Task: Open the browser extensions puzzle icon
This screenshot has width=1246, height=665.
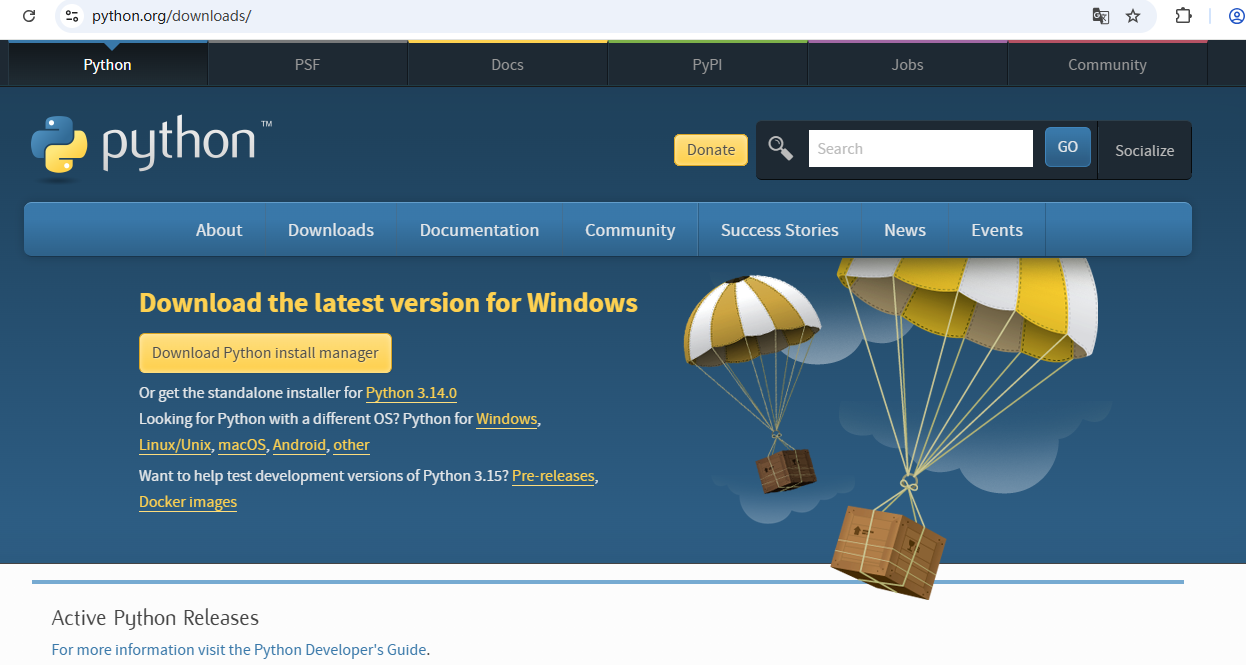Action: pos(1183,16)
